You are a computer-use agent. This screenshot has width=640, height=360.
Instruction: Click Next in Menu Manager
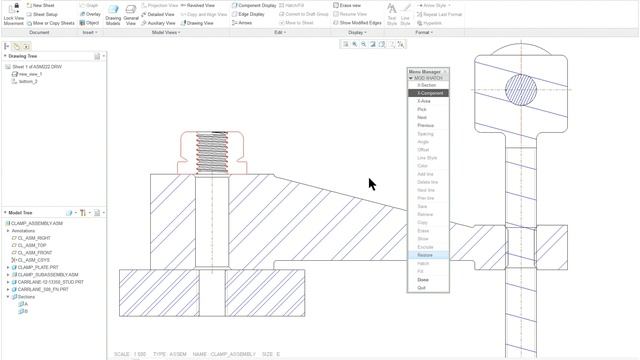[428, 118]
